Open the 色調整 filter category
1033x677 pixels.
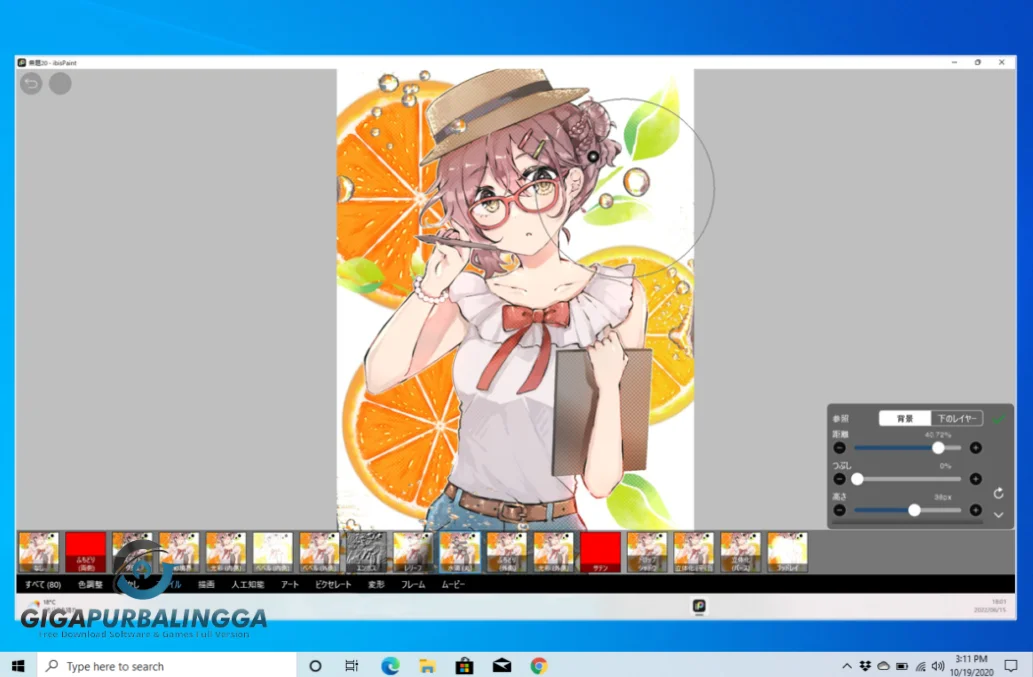click(x=90, y=584)
